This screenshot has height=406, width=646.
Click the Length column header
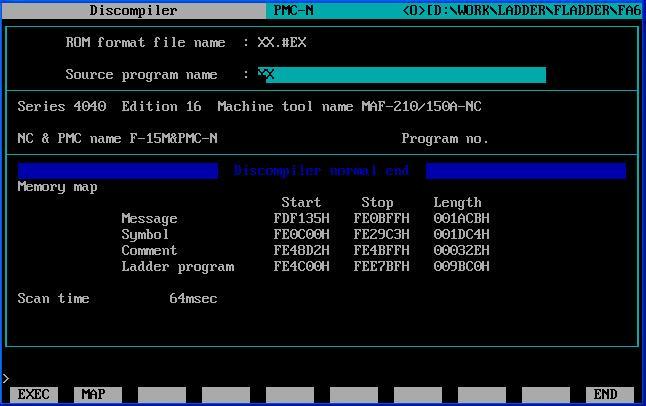pyautogui.click(x=457, y=203)
